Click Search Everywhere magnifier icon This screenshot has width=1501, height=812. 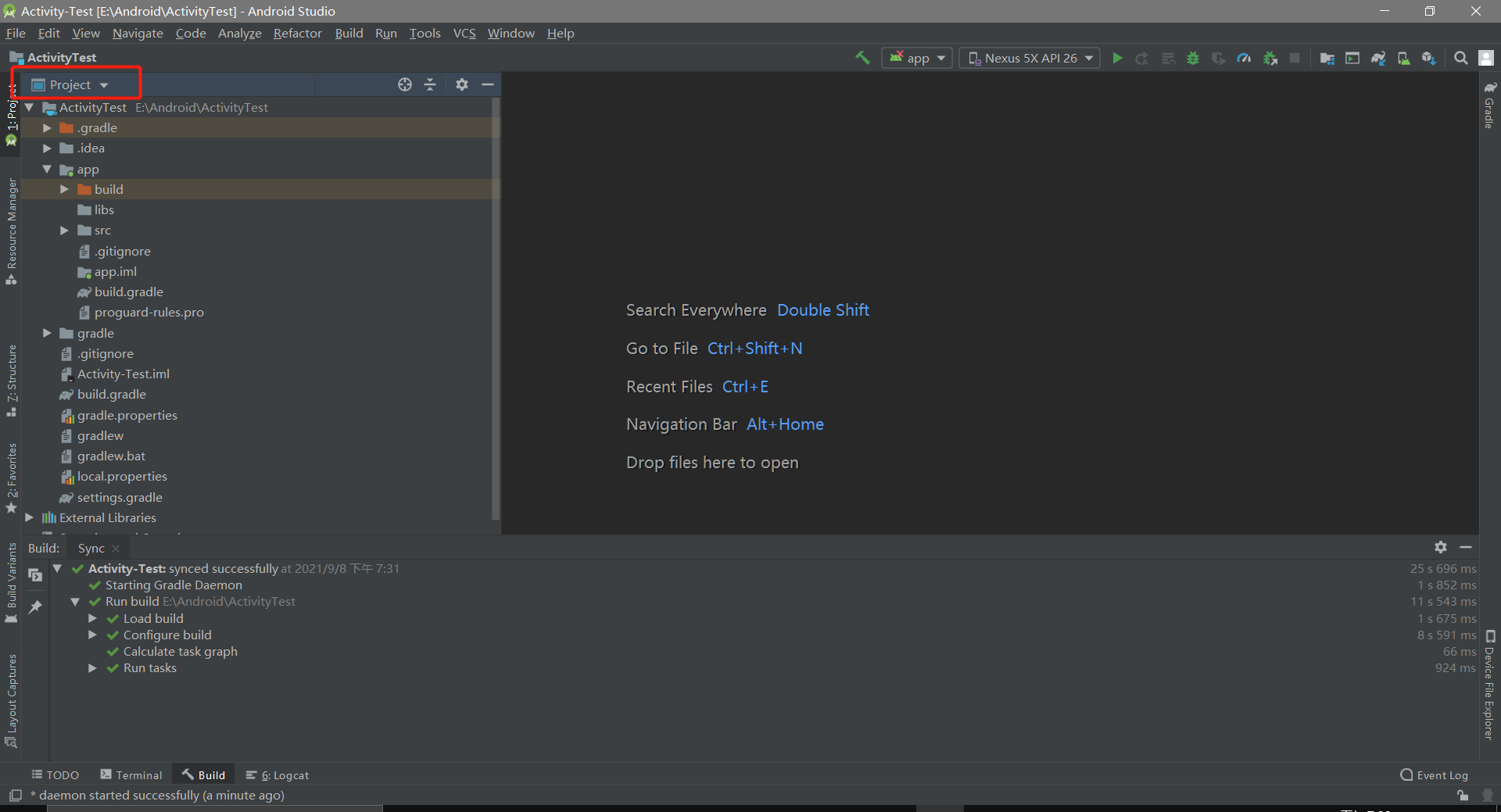pos(1460,58)
